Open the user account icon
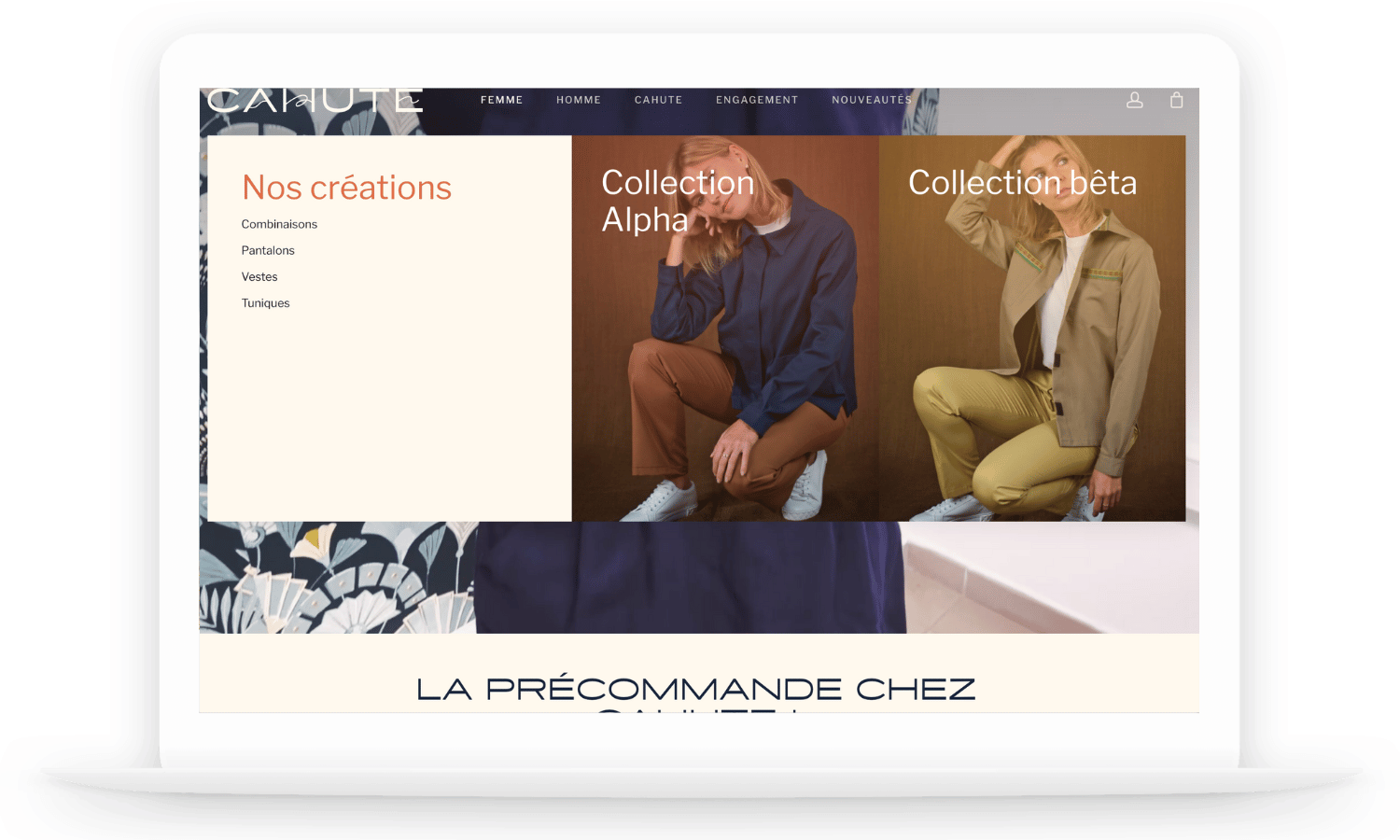Viewport: 1400px width, 840px height. point(1134,100)
